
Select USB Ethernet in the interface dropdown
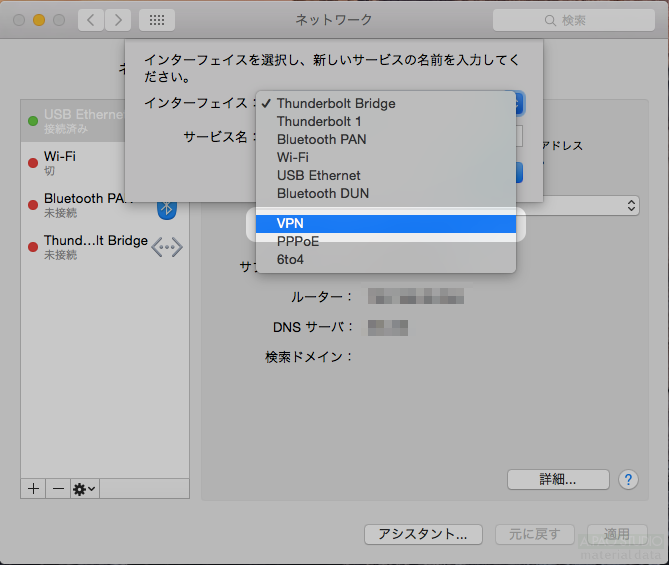pyautogui.click(x=386, y=175)
